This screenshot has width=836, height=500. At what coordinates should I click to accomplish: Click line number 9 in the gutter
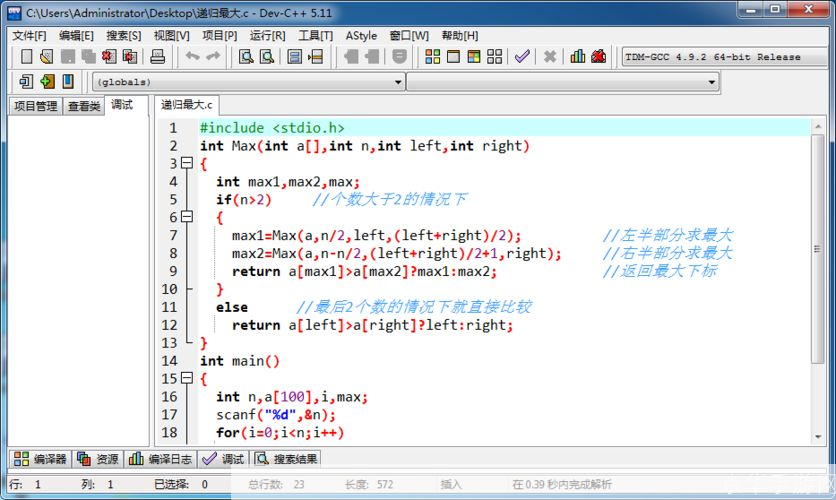(173, 271)
